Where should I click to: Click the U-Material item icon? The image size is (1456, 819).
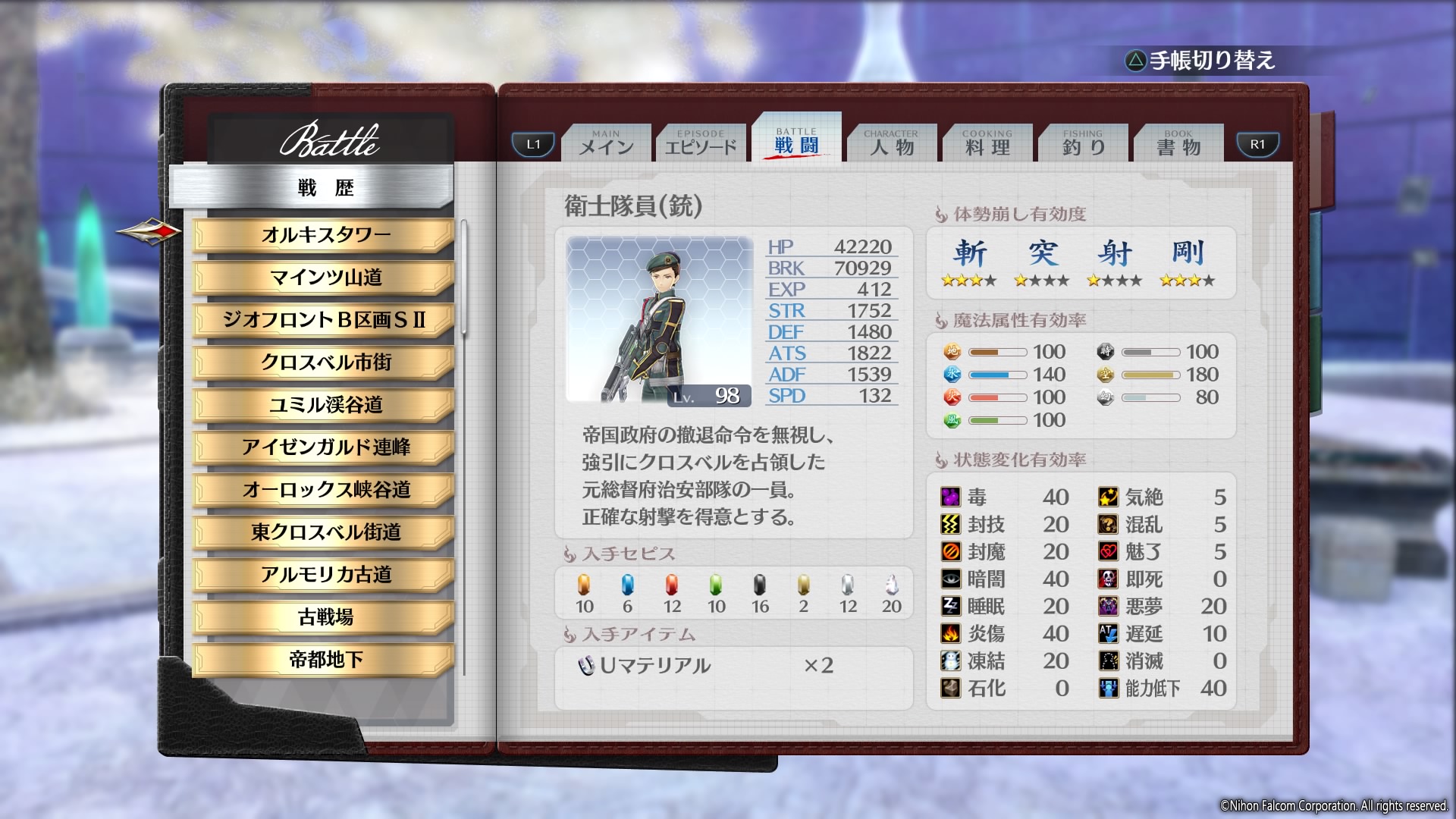[x=585, y=666]
